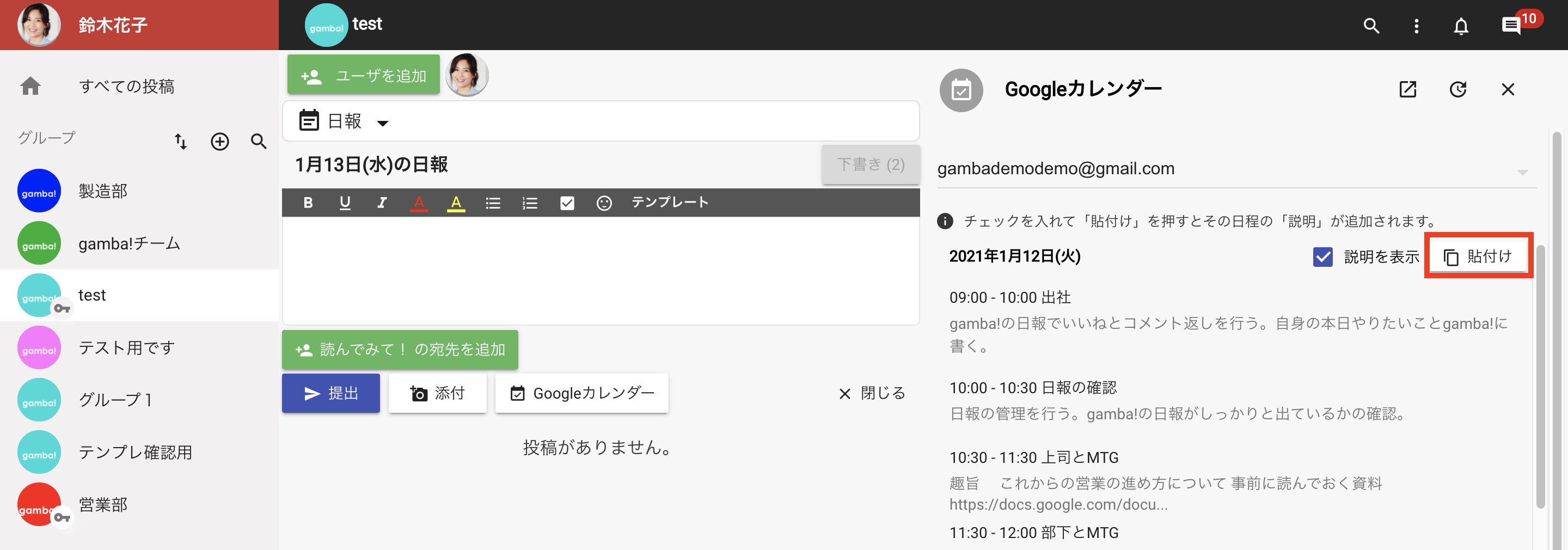Click the 貼付け button
Screen dimensions: 1568x550
click(x=1478, y=256)
